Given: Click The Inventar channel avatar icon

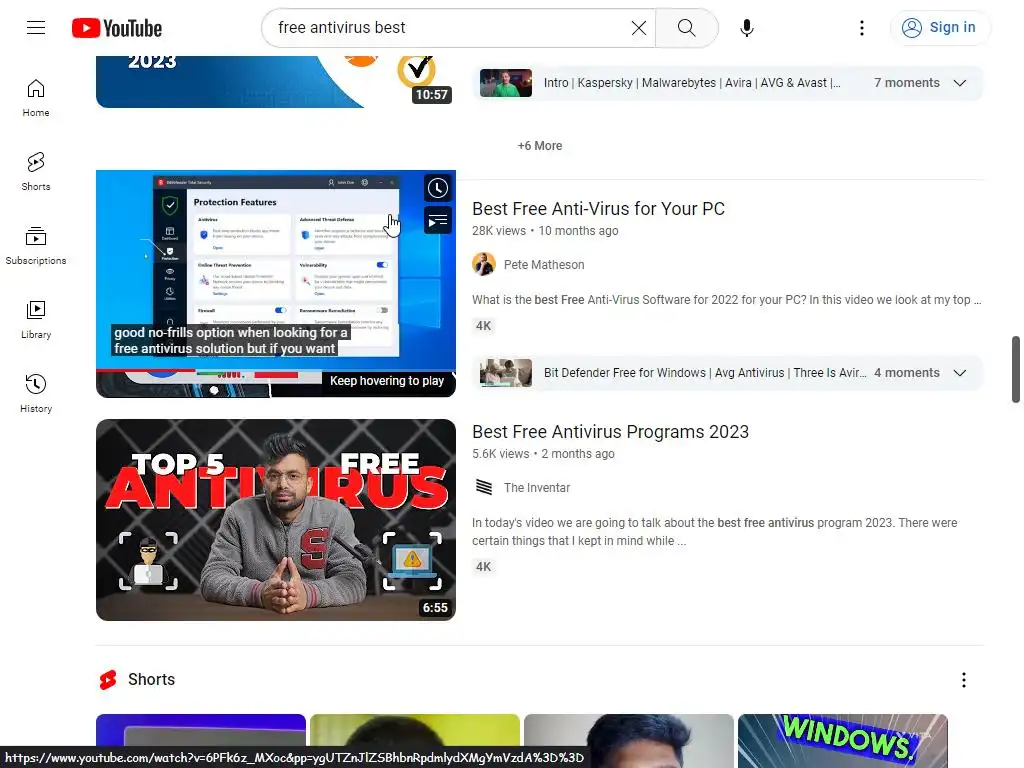Looking at the screenshot, I should [484, 487].
